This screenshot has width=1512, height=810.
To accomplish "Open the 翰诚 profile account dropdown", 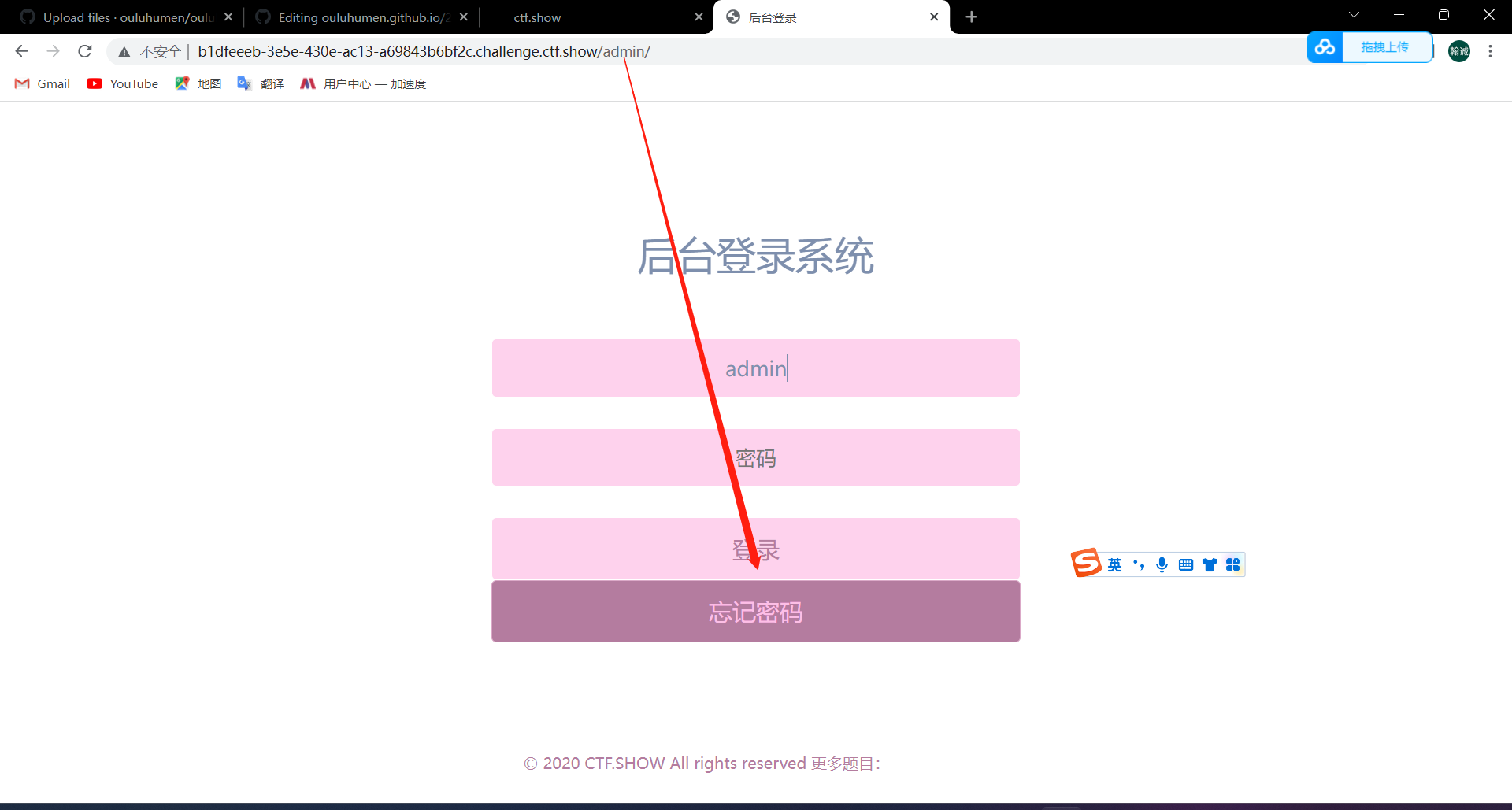I will point(1458,51).
